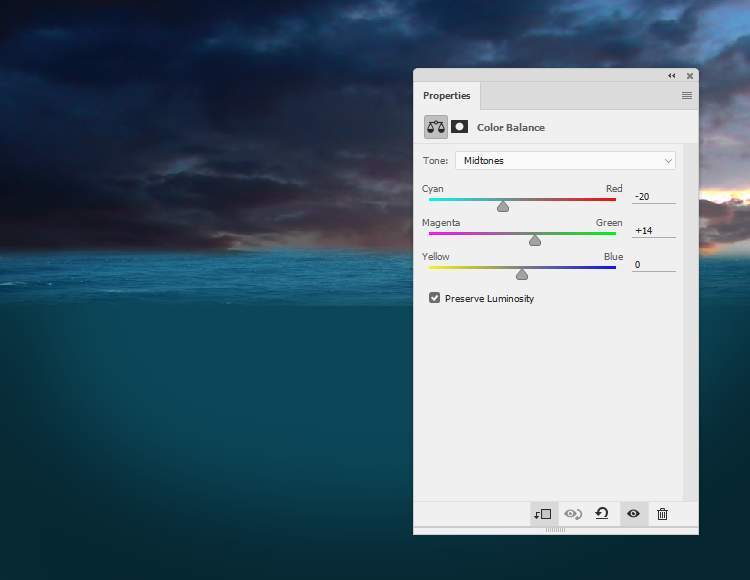Image resolution: width=750 pixels, height=580 pixels.
Task: Click the Red label
Action: (614, 188)
